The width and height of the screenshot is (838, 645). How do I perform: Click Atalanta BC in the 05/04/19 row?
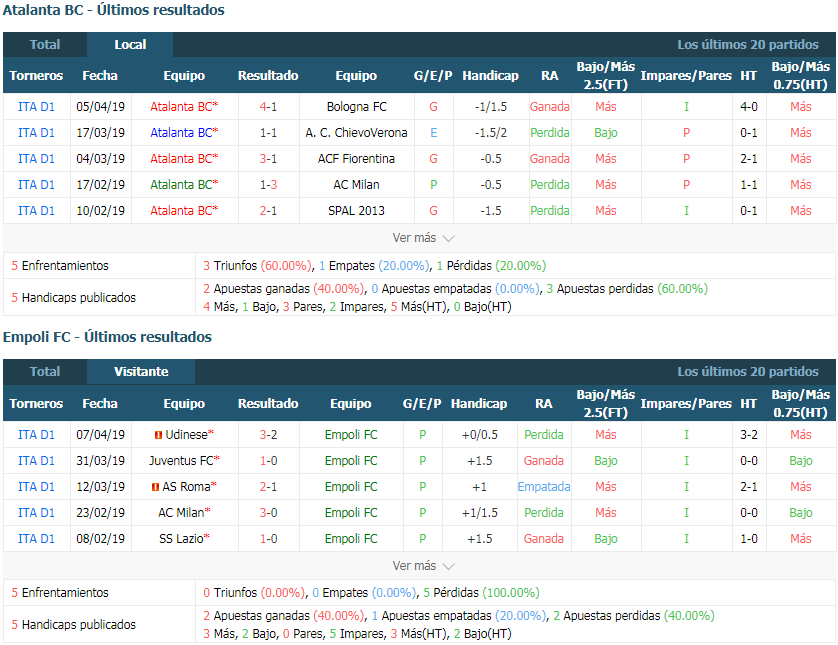181,107
